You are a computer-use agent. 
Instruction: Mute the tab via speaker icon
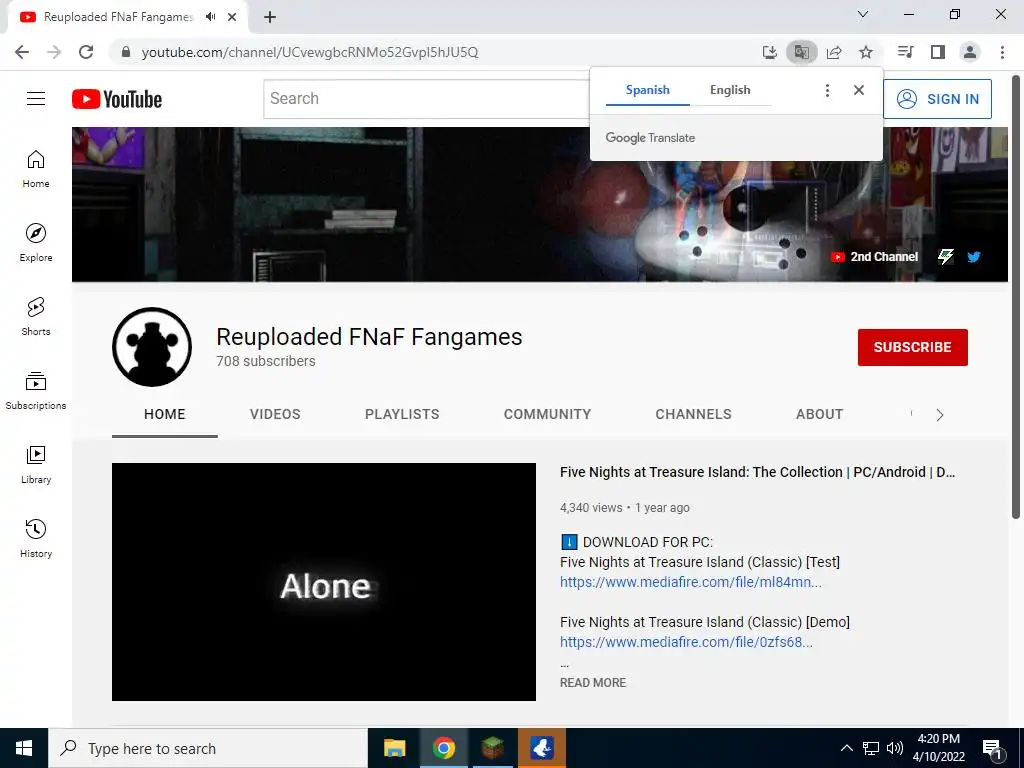(x=210, y=17)
